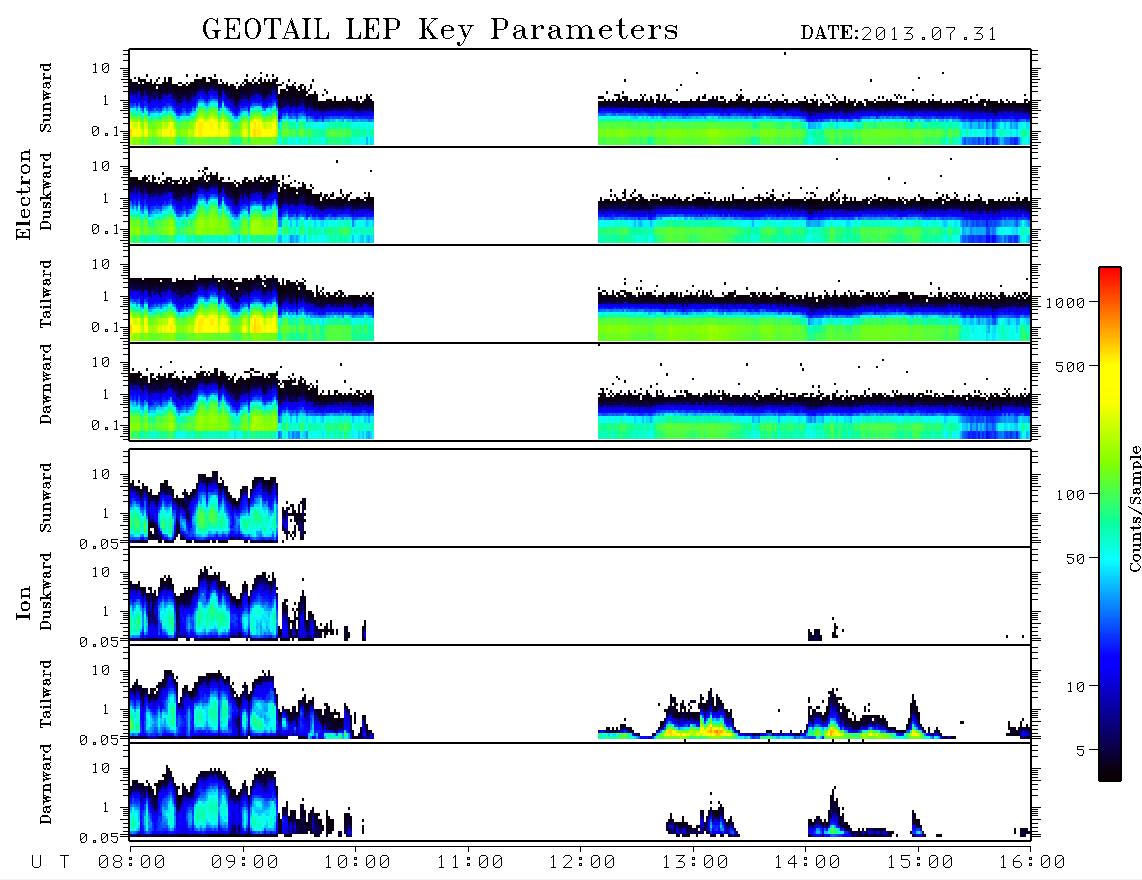Click the "13:00" time tick label
Image resolution: width=1142 pixels, height=880 pixels.
(695, 862)
